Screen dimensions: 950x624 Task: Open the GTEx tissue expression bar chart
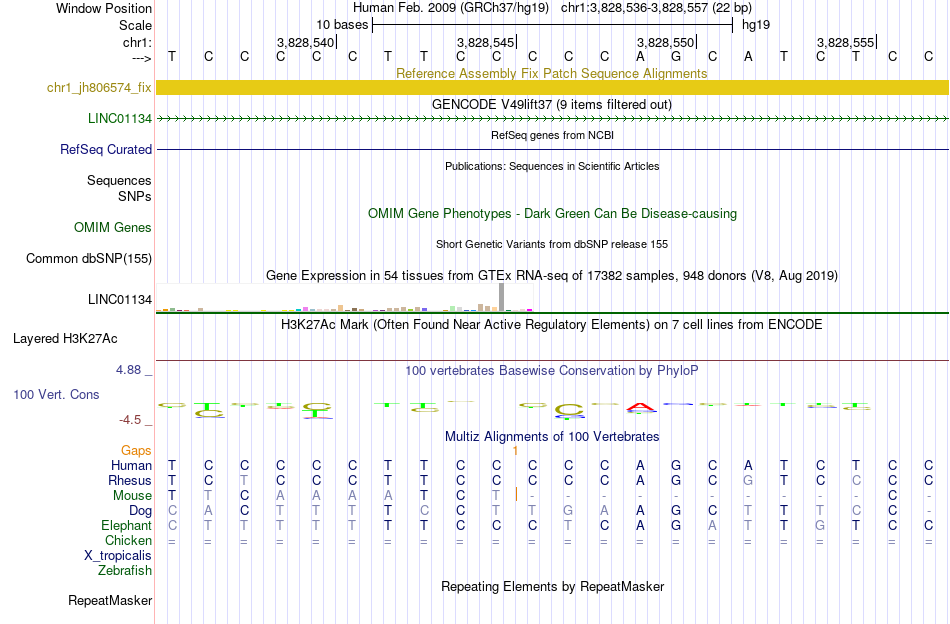[344, 298]
